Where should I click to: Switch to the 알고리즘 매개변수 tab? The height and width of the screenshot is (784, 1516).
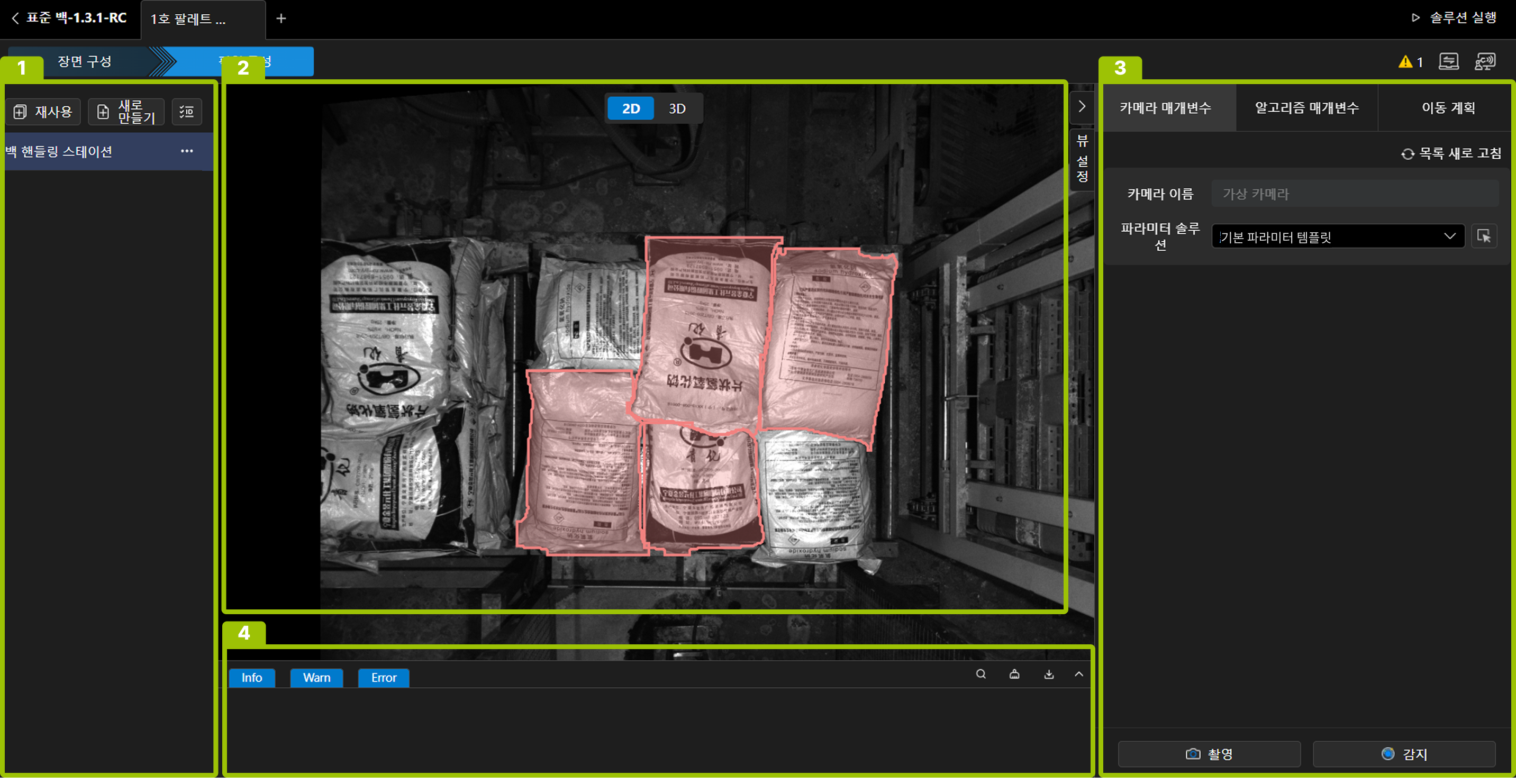coord(1306,107)
